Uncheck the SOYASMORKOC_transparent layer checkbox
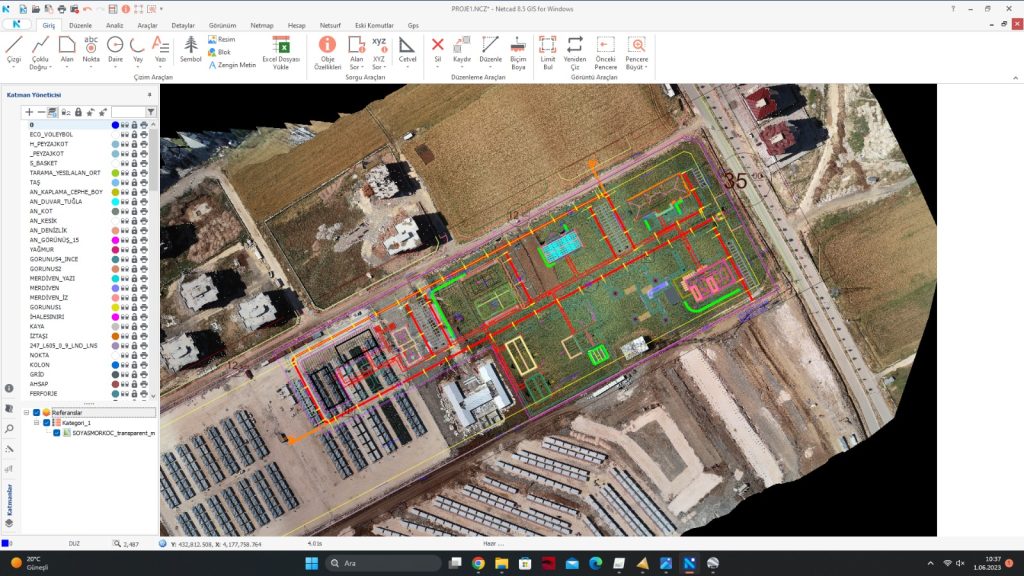 click(x=57, y=433)
